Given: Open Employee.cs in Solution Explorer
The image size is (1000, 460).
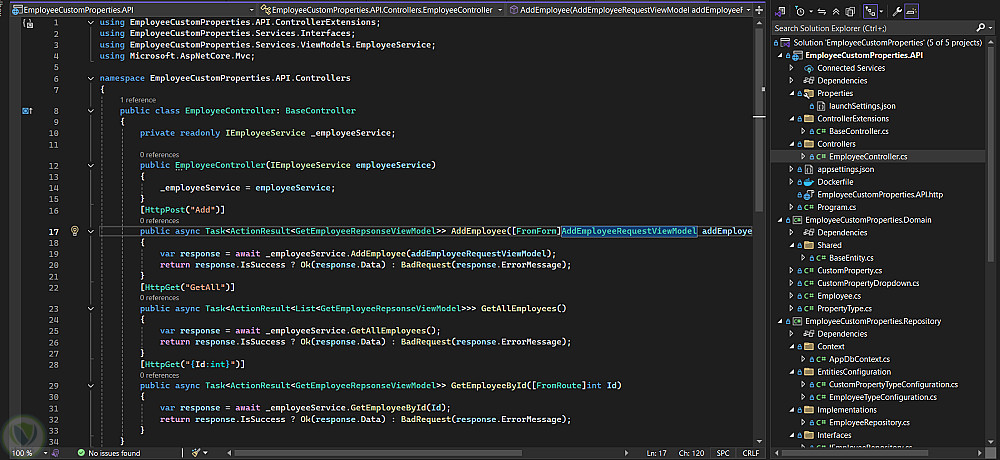Looking at the screenshot, I should (839, 296).
